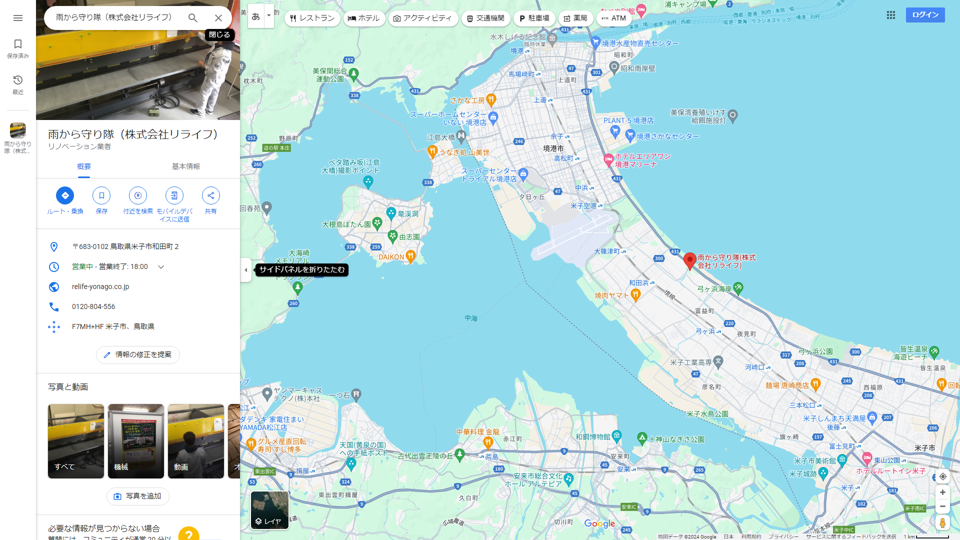Zoom in the map with plus
The height and width of the screenshot is (540, 960).
click(942, 493)
